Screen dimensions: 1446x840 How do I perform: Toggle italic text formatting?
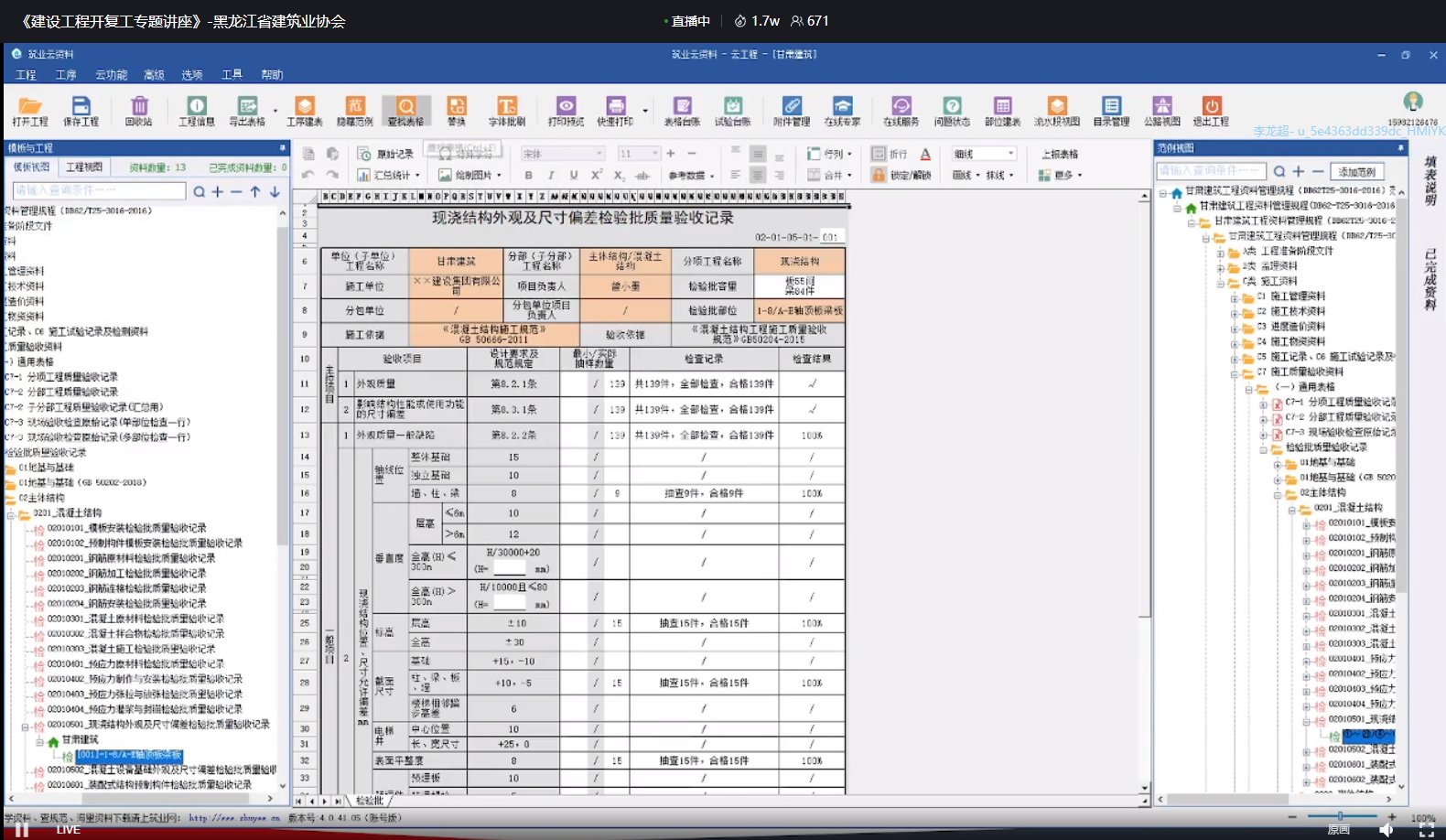[x=551, y=175]
